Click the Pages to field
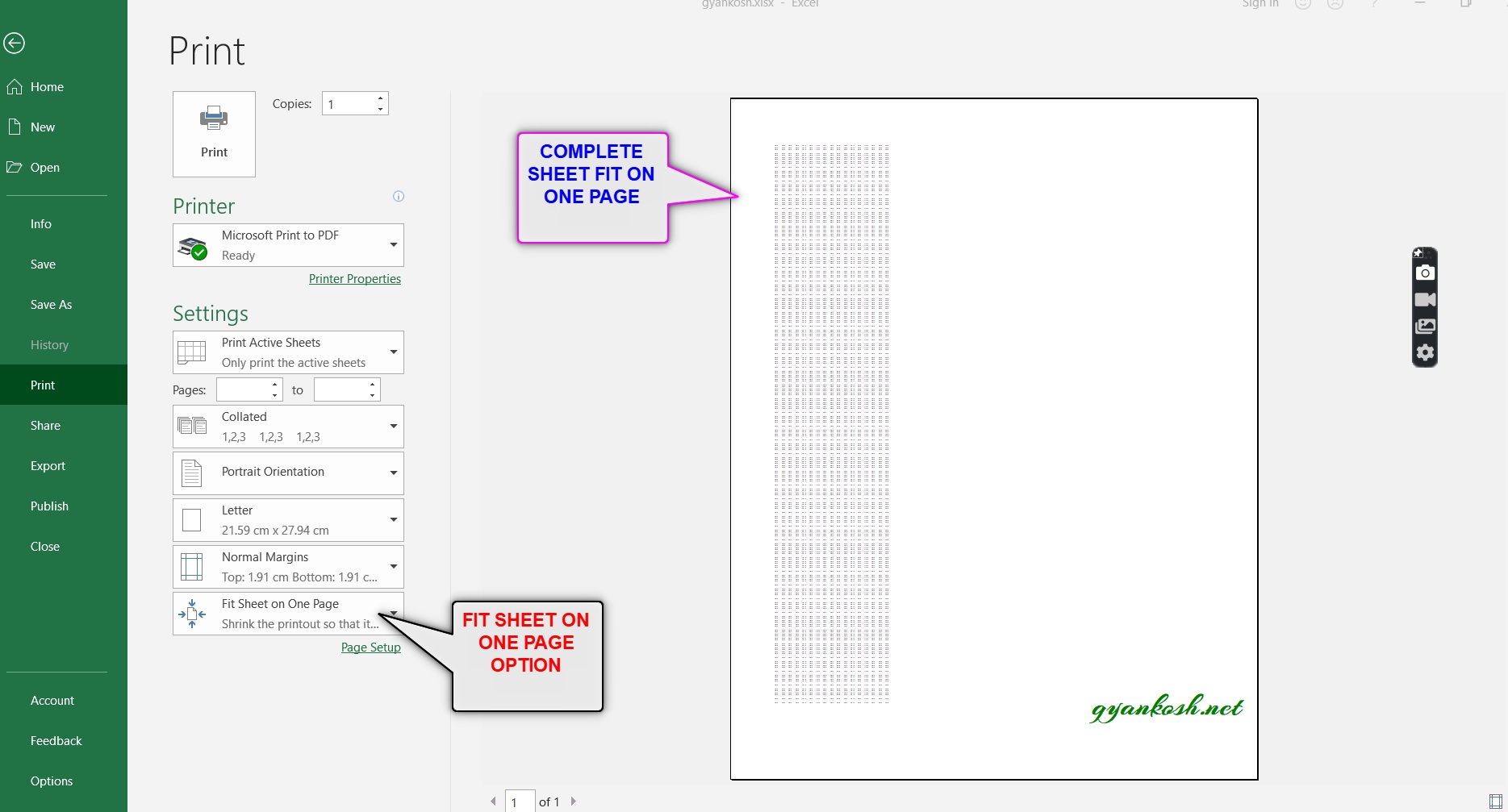 coord(340,390)
